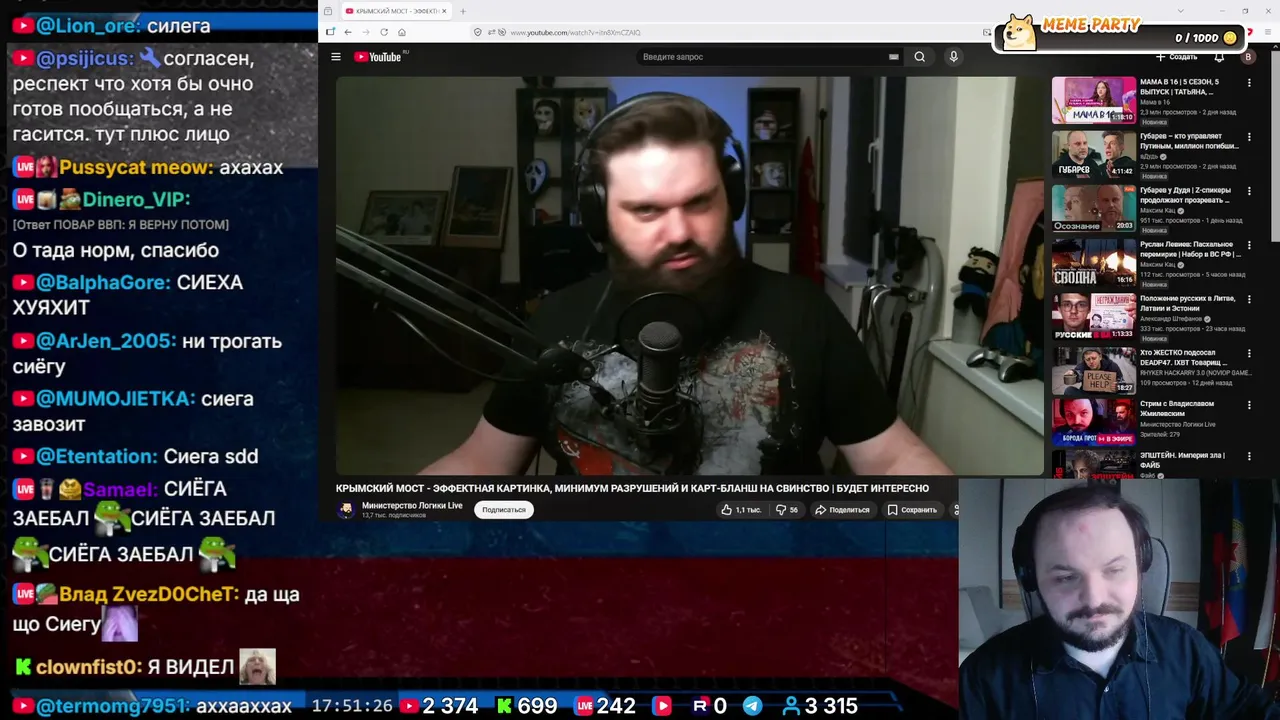The height and width of the screenshot is (720, 1280).
Task: Open more options for Руслан Левиев video
Action: coord(1249,245)
